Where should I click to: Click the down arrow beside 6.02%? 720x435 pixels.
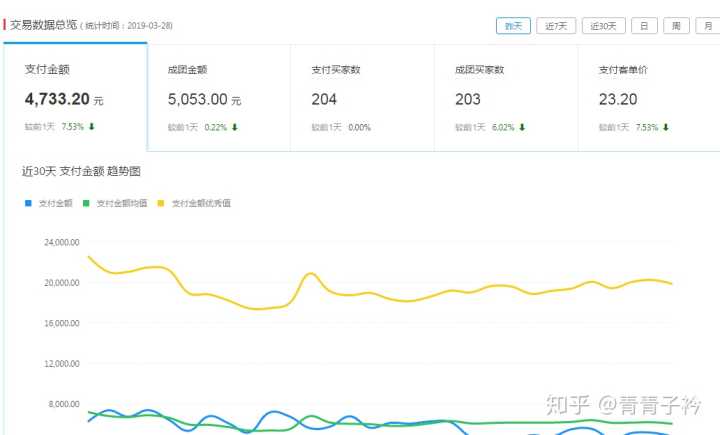(522, 127)
